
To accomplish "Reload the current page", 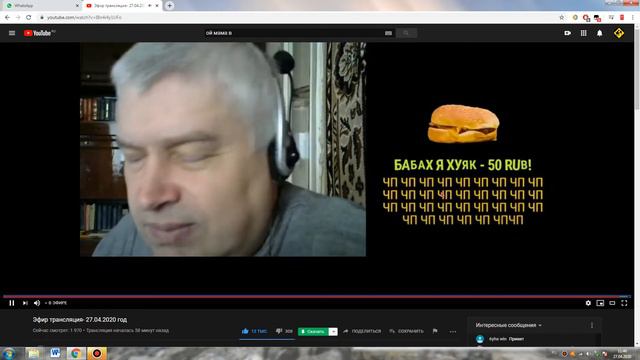I will click(29, 18).
